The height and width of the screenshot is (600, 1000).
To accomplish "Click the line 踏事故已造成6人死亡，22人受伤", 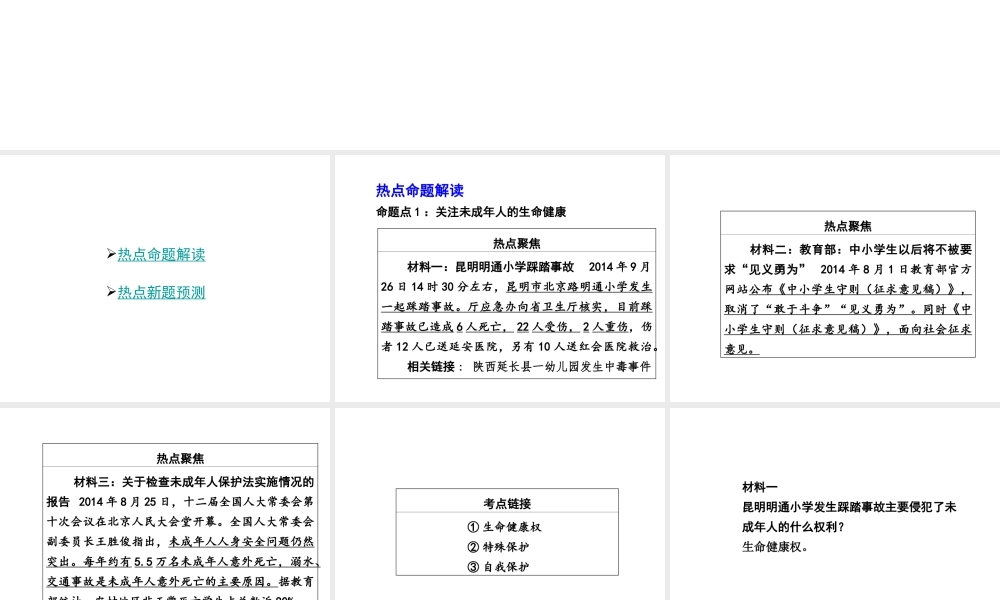I will click(x=517, y=326).
